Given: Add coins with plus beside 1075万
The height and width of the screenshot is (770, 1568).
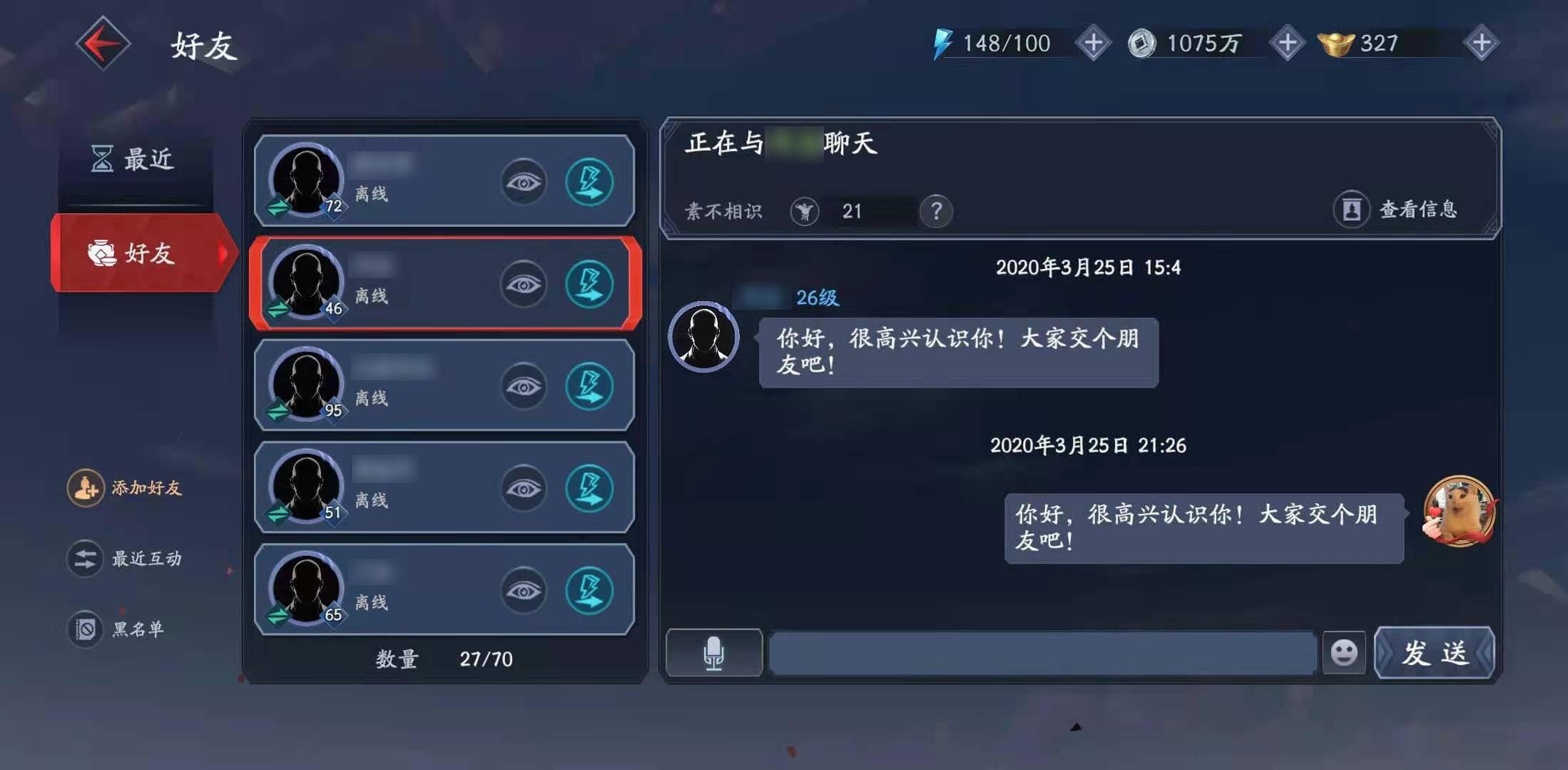Looking at the screenshot, I should 1288,43.
